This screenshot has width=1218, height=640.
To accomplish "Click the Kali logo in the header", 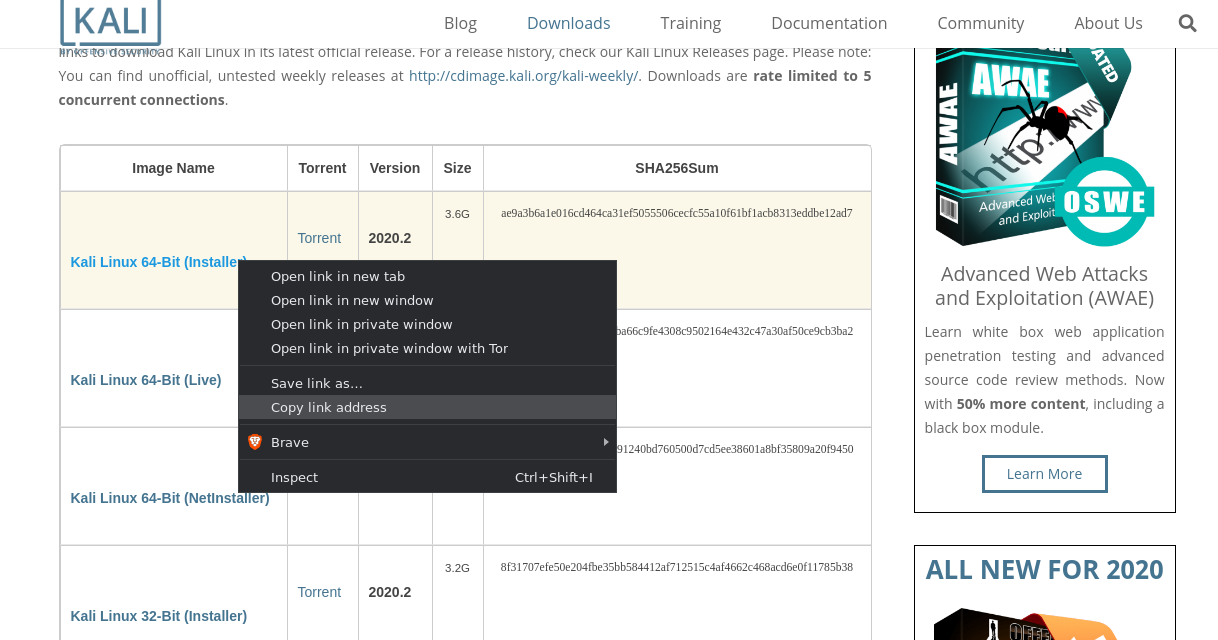I will [110, 23].
